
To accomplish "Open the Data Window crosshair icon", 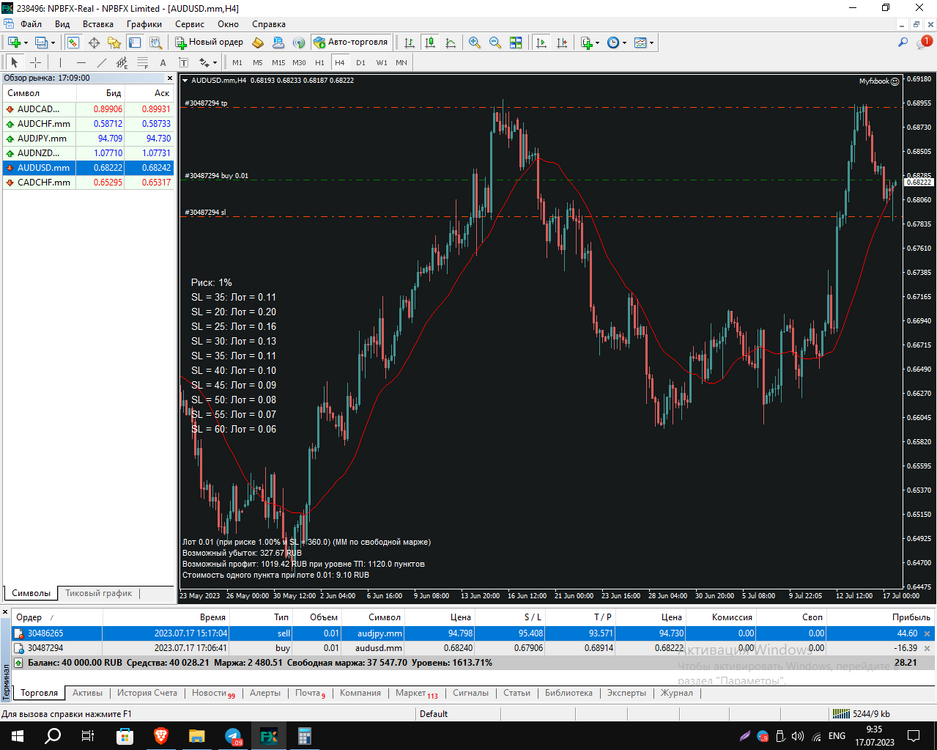I will point(94,42).
